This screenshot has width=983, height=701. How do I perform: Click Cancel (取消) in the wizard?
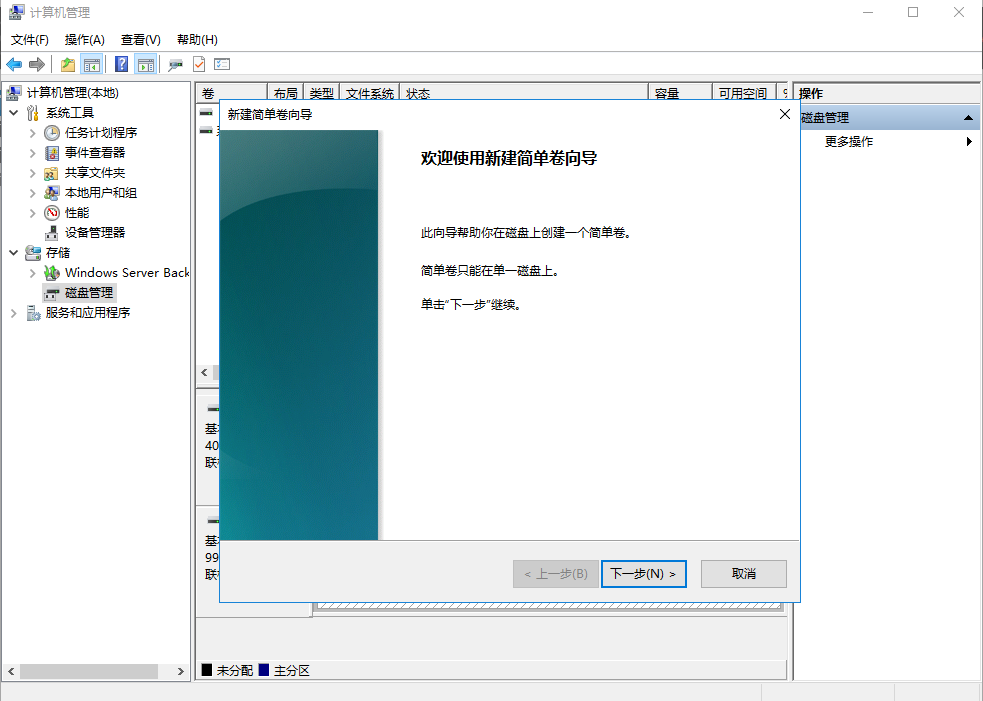point(744,574)
